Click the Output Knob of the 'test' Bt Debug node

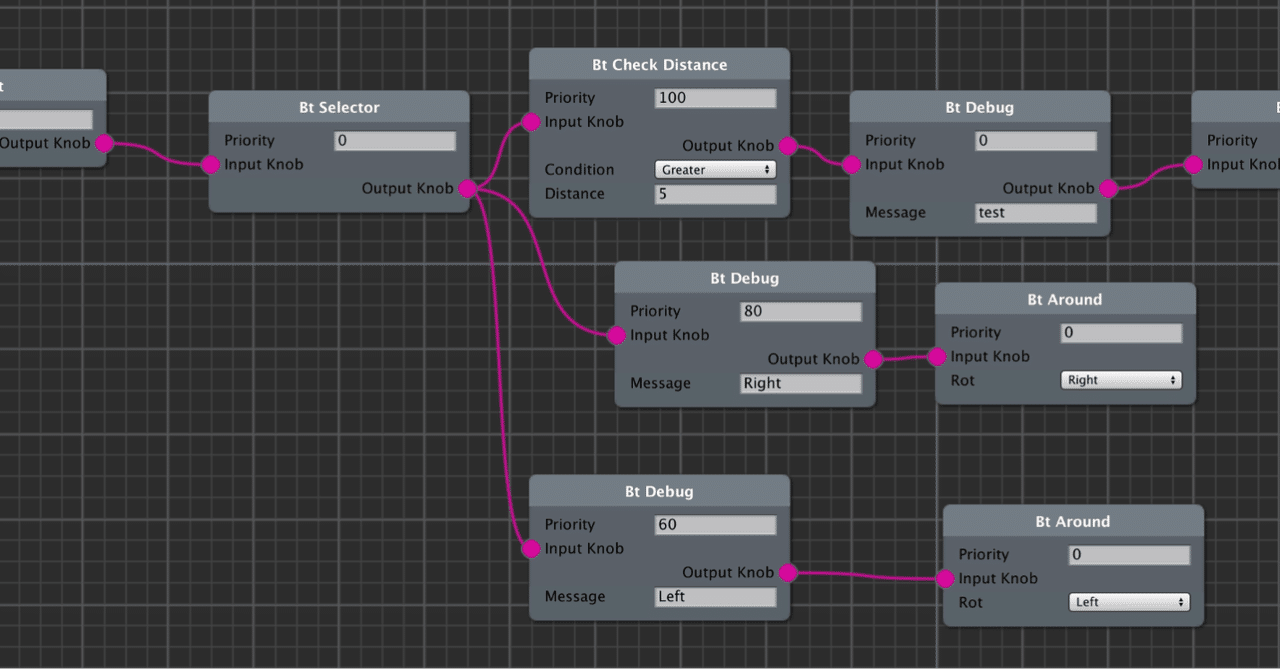[x=1108, y=187]
